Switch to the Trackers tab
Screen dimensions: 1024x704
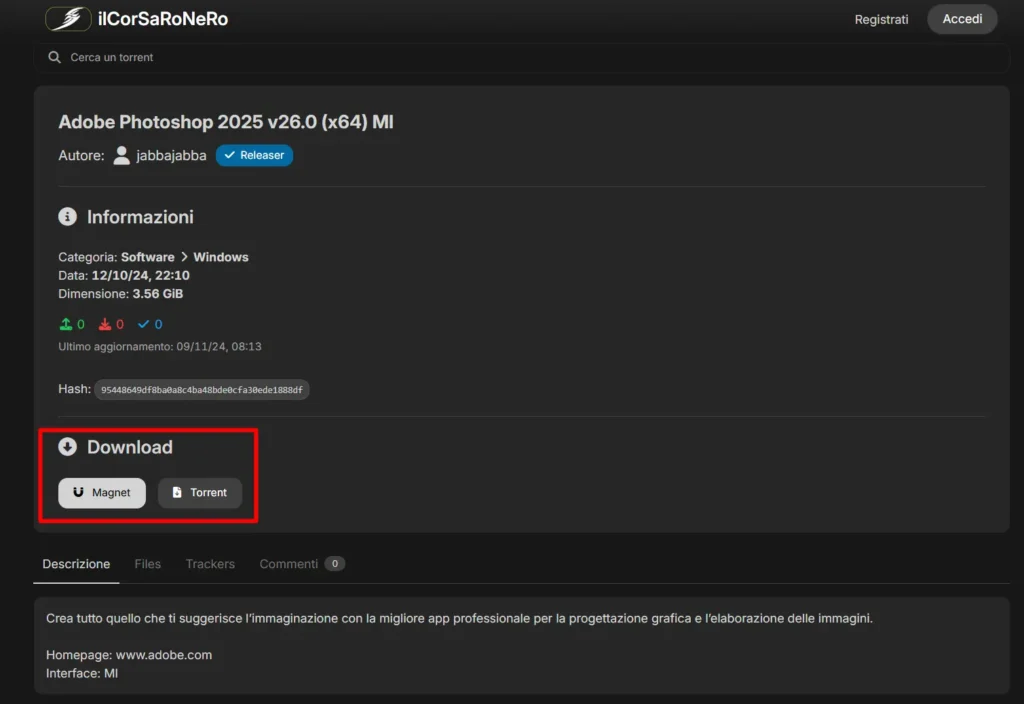tap(210, 564)
